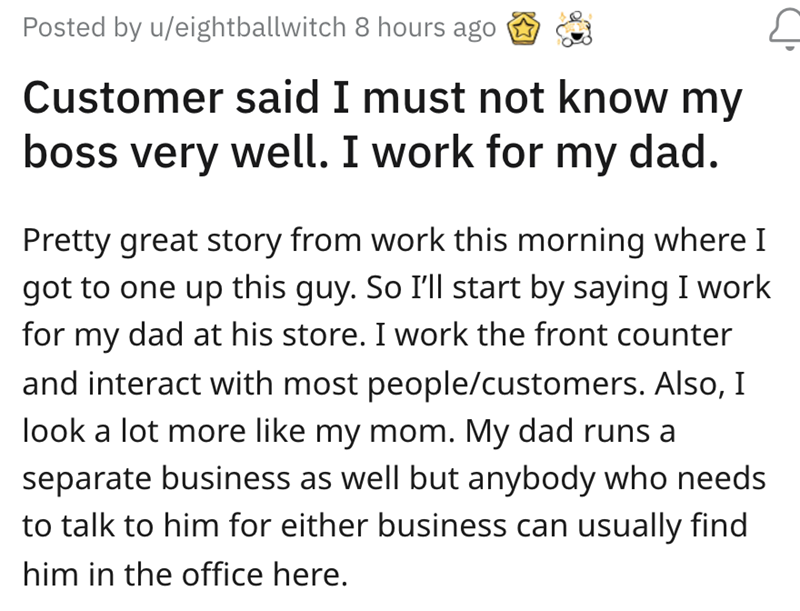Open the gold star award badge
Image resolution: width=800 pixels, height=611 pixels.
point(523,29)
